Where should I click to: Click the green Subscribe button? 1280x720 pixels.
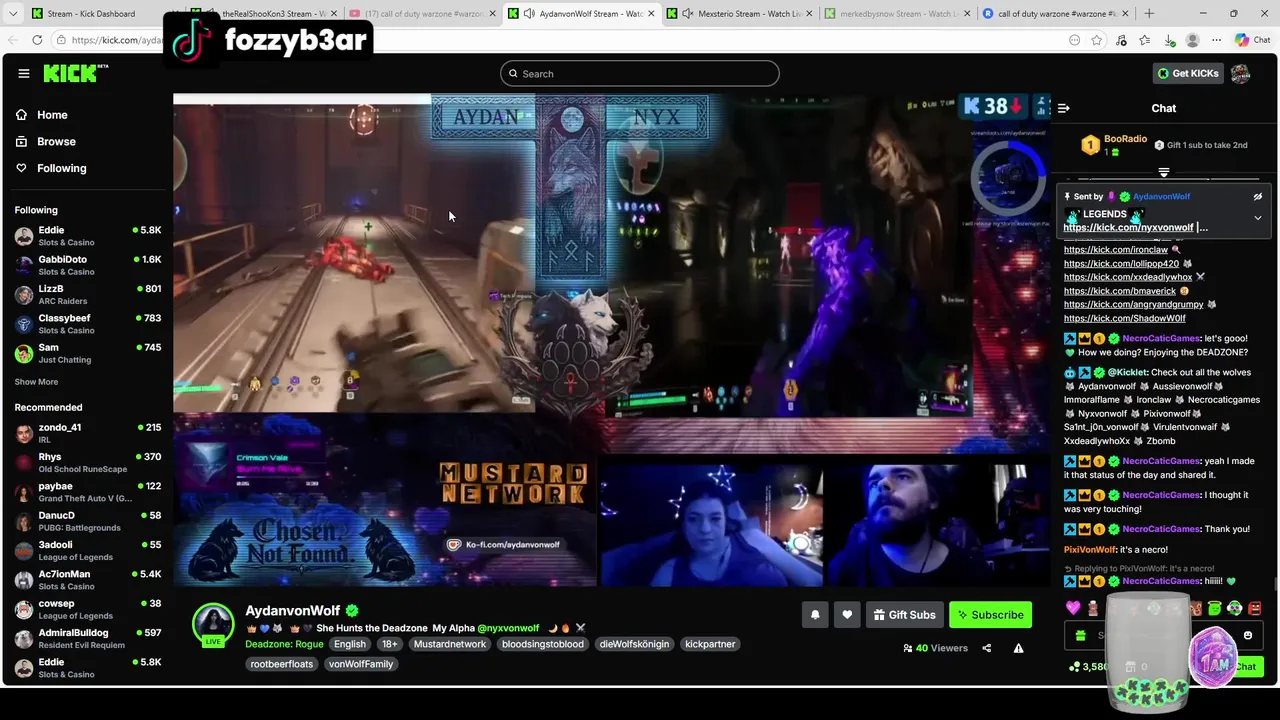tap(990, 615)
